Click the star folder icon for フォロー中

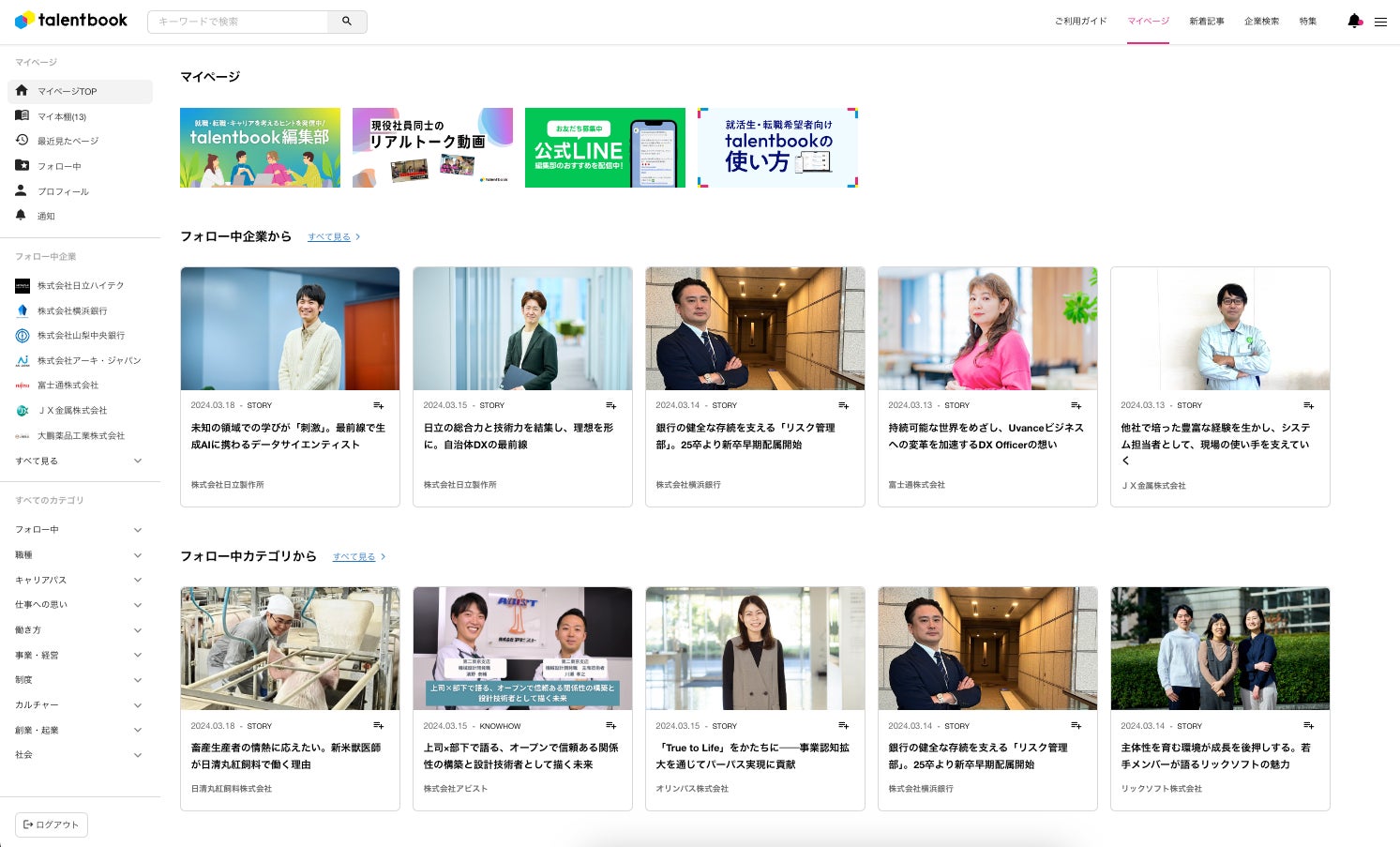(22, 166)
